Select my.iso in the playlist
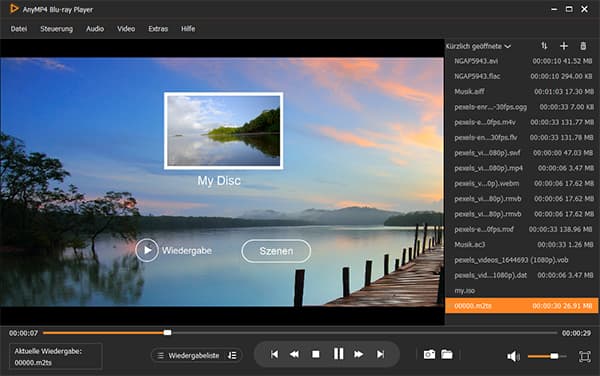This screenshot has height=376, width=600. (522, 291)
